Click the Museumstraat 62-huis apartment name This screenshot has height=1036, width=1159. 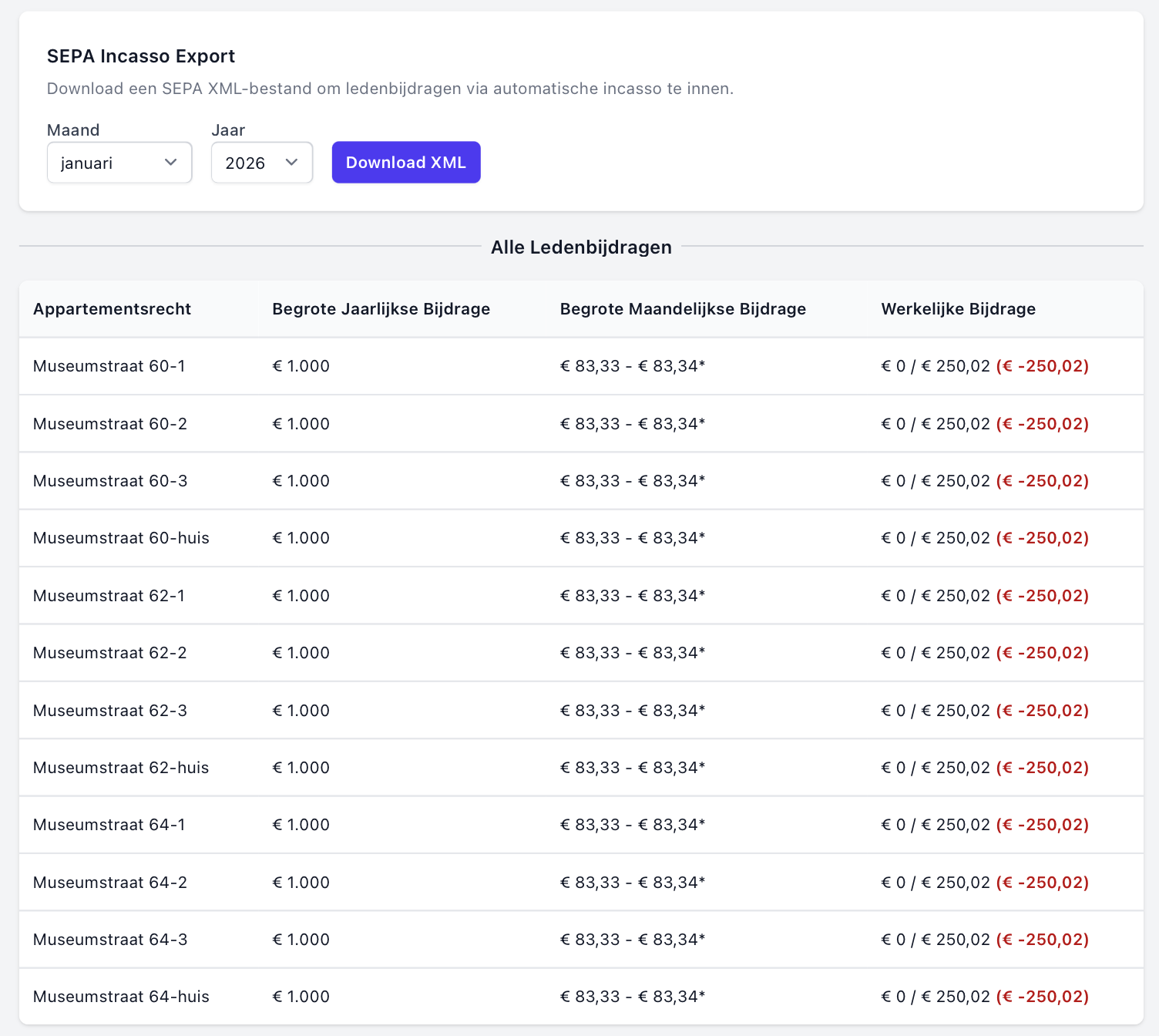click(x=121, y=768)
